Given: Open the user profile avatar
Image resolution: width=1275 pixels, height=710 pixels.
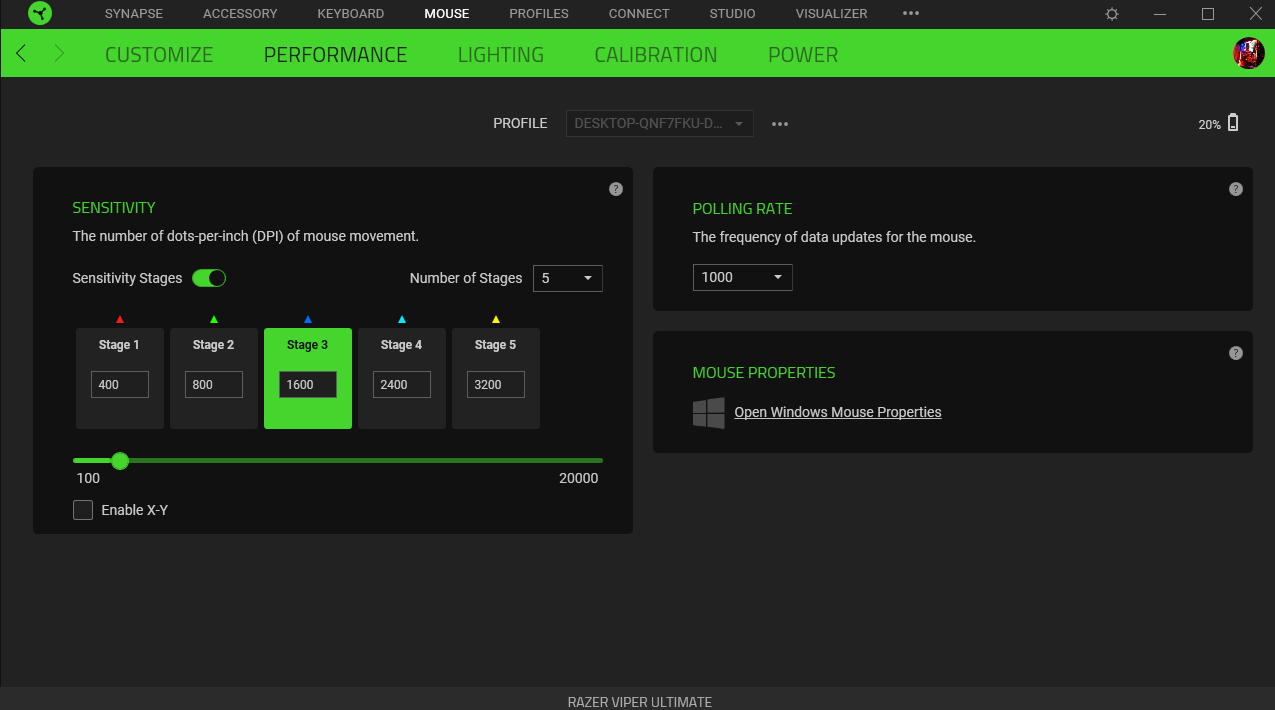Looking at the screenshot, I should (1249, 53).
